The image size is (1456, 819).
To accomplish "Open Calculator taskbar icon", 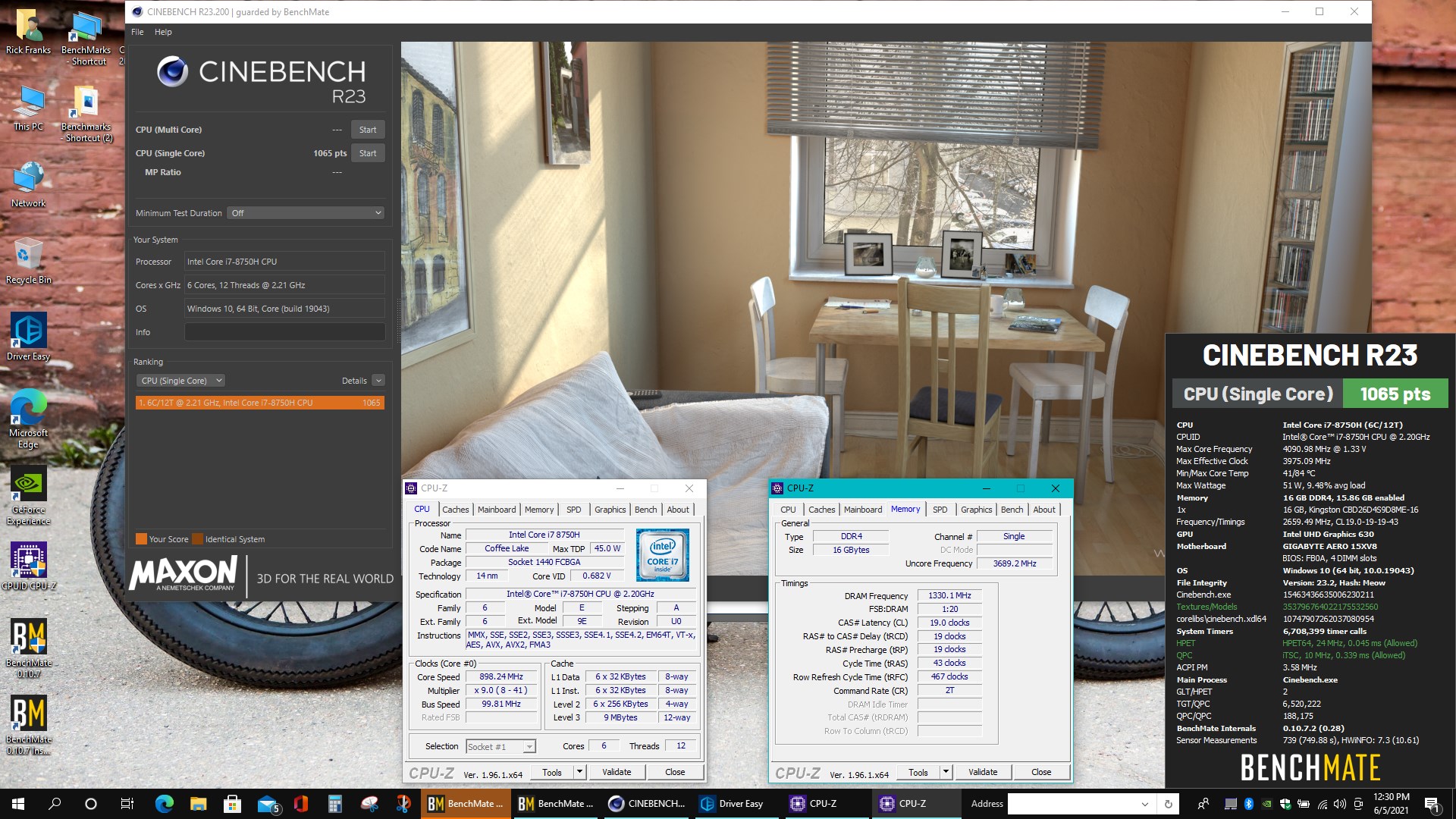I will click(x=334, y=804).
